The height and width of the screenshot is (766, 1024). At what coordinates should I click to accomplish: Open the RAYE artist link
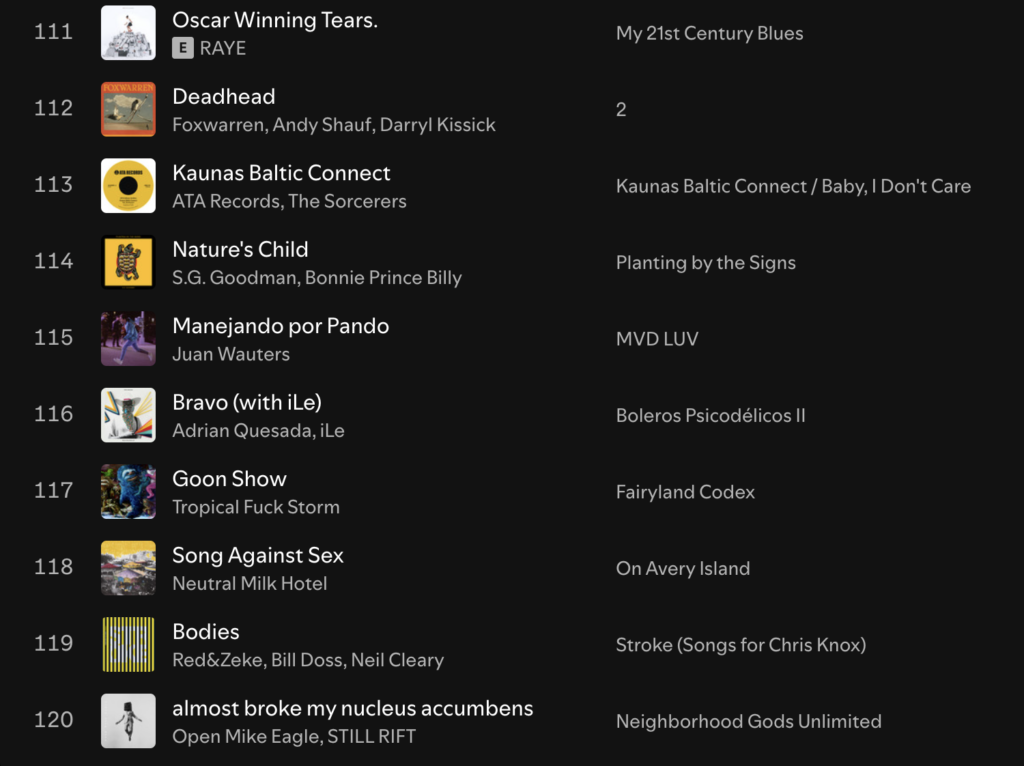tap(223, 48)
